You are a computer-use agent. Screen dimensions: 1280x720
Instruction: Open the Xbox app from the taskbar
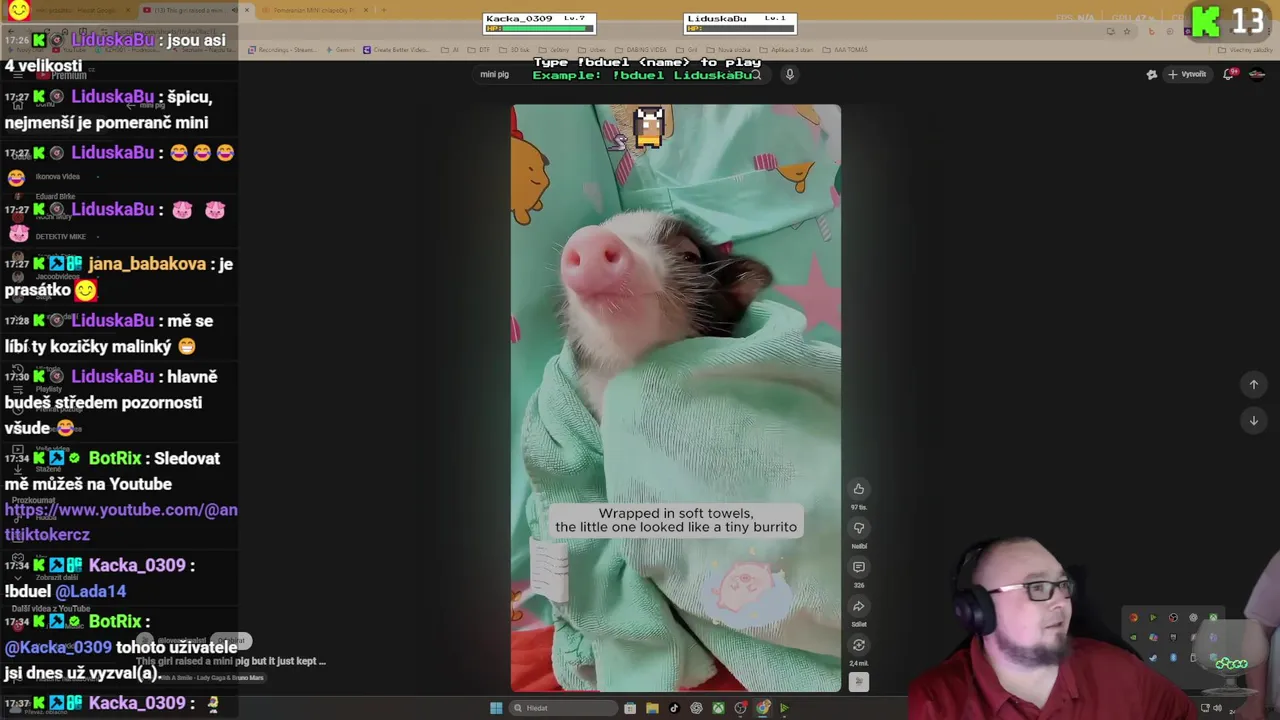pyautogui.click(x=718, y=708)
